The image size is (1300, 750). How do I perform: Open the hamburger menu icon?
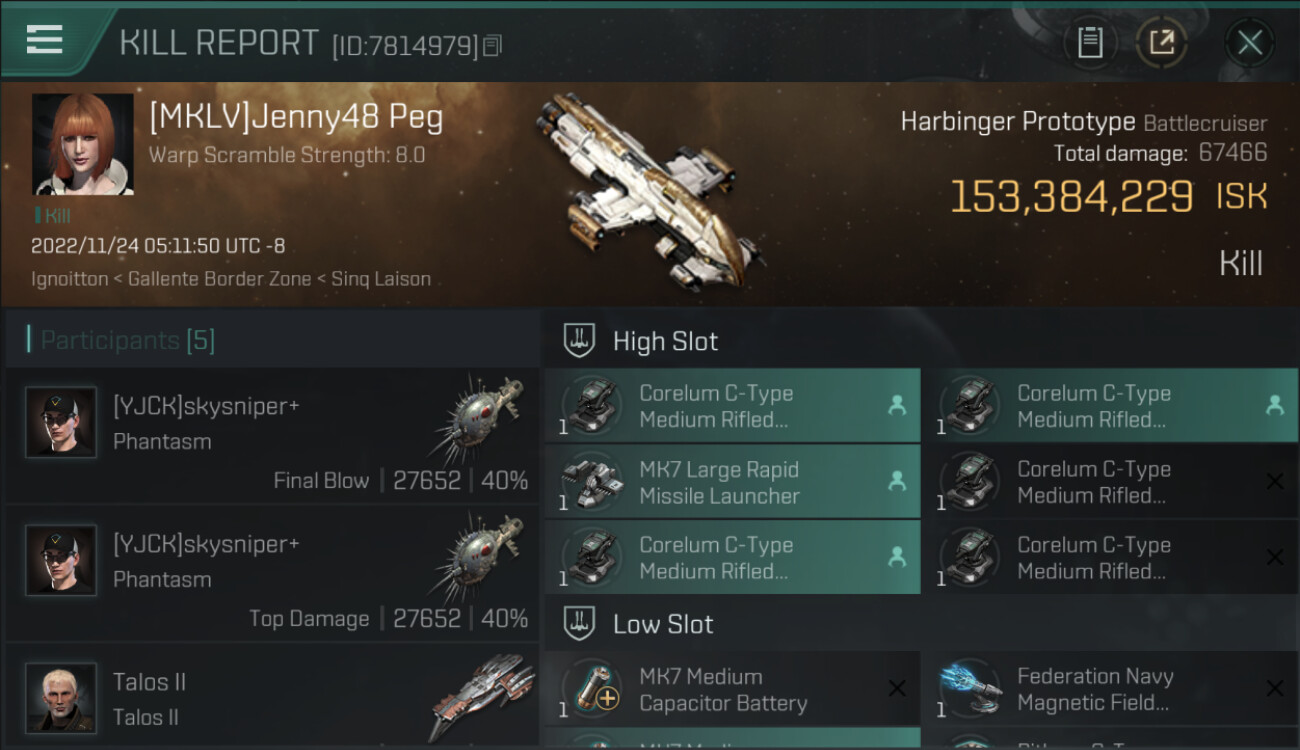(45, 41)
